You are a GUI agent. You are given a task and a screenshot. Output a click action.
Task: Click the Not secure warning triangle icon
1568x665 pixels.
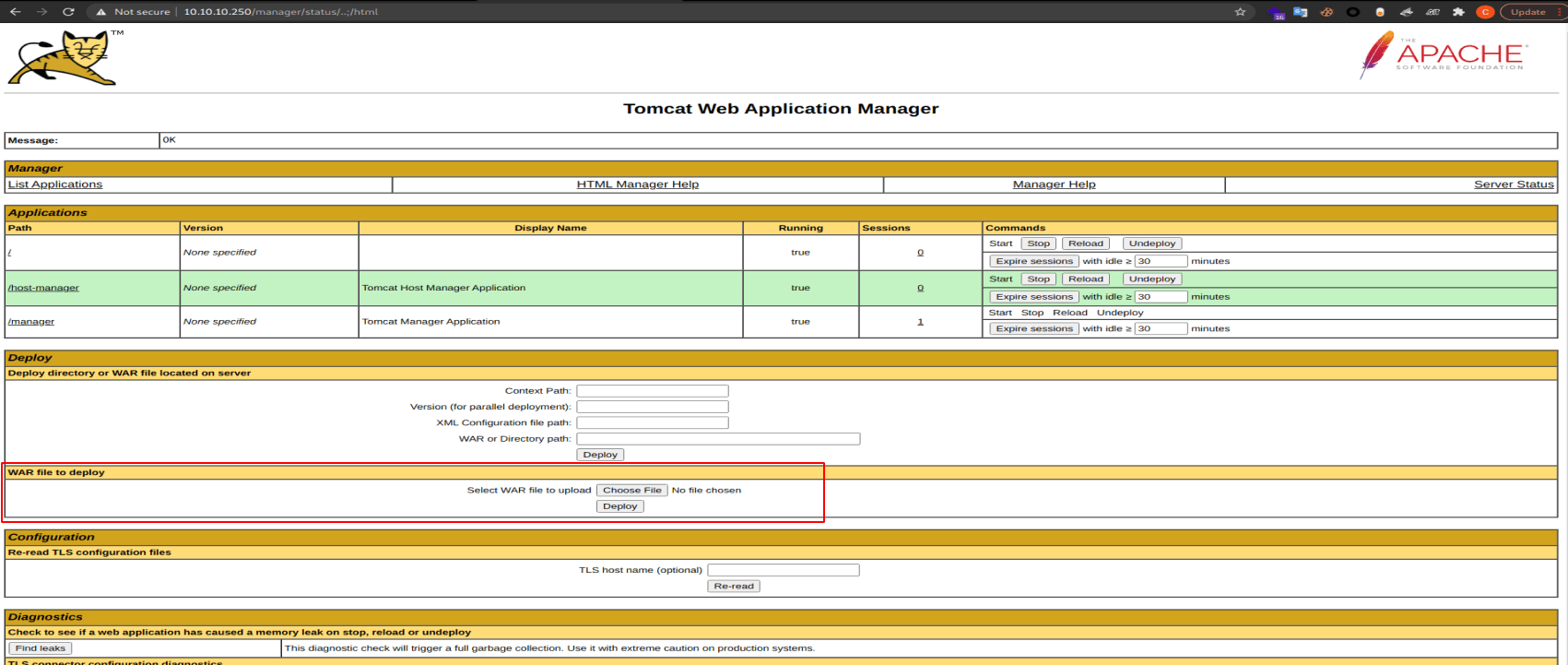coord(101,12)
